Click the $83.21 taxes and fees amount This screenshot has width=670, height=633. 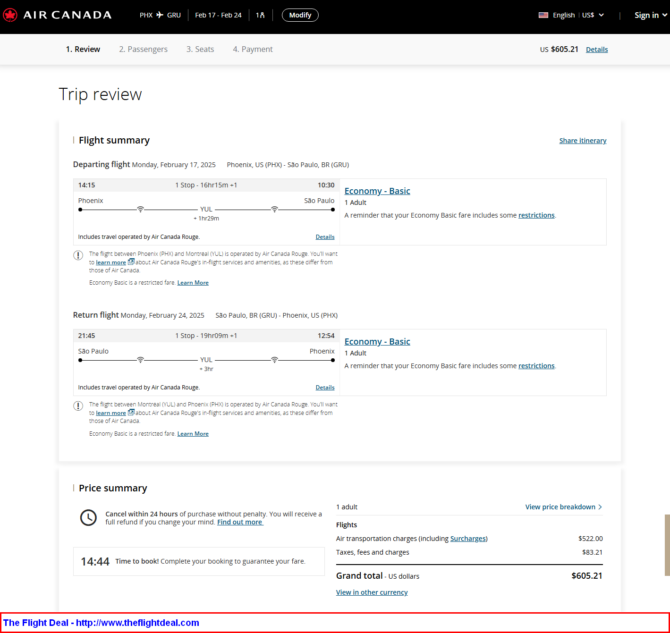coord(592,552)
